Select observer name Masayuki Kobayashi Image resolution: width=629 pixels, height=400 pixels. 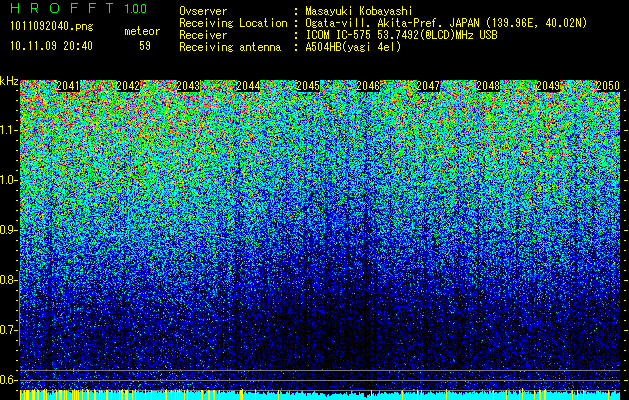coord(359,11)
